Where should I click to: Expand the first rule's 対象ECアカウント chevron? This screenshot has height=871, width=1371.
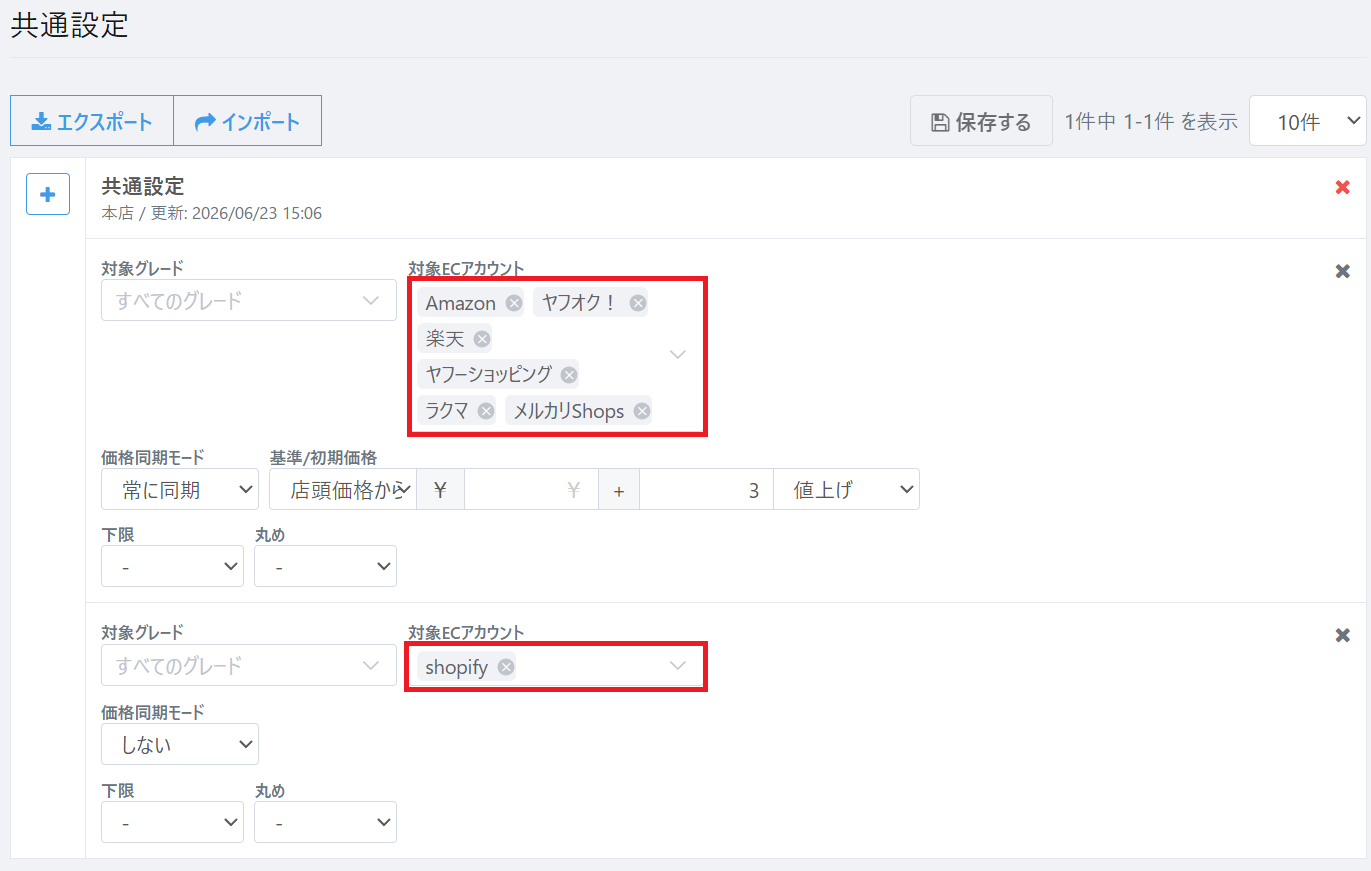(x=678, y=355)
